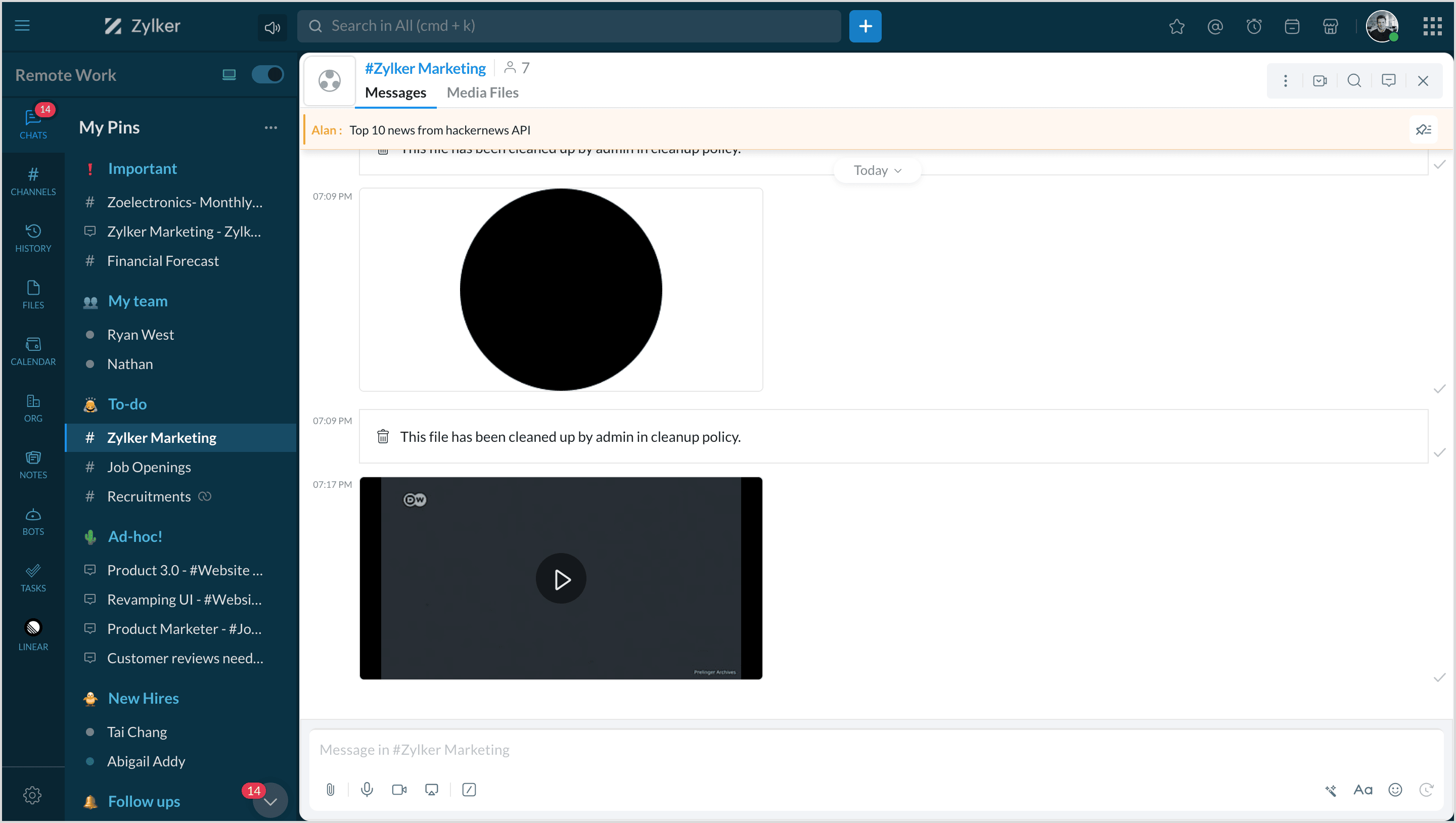Open pinned messages list icon
Screen dimensions: 1456x823
(x=1423, y=130)
